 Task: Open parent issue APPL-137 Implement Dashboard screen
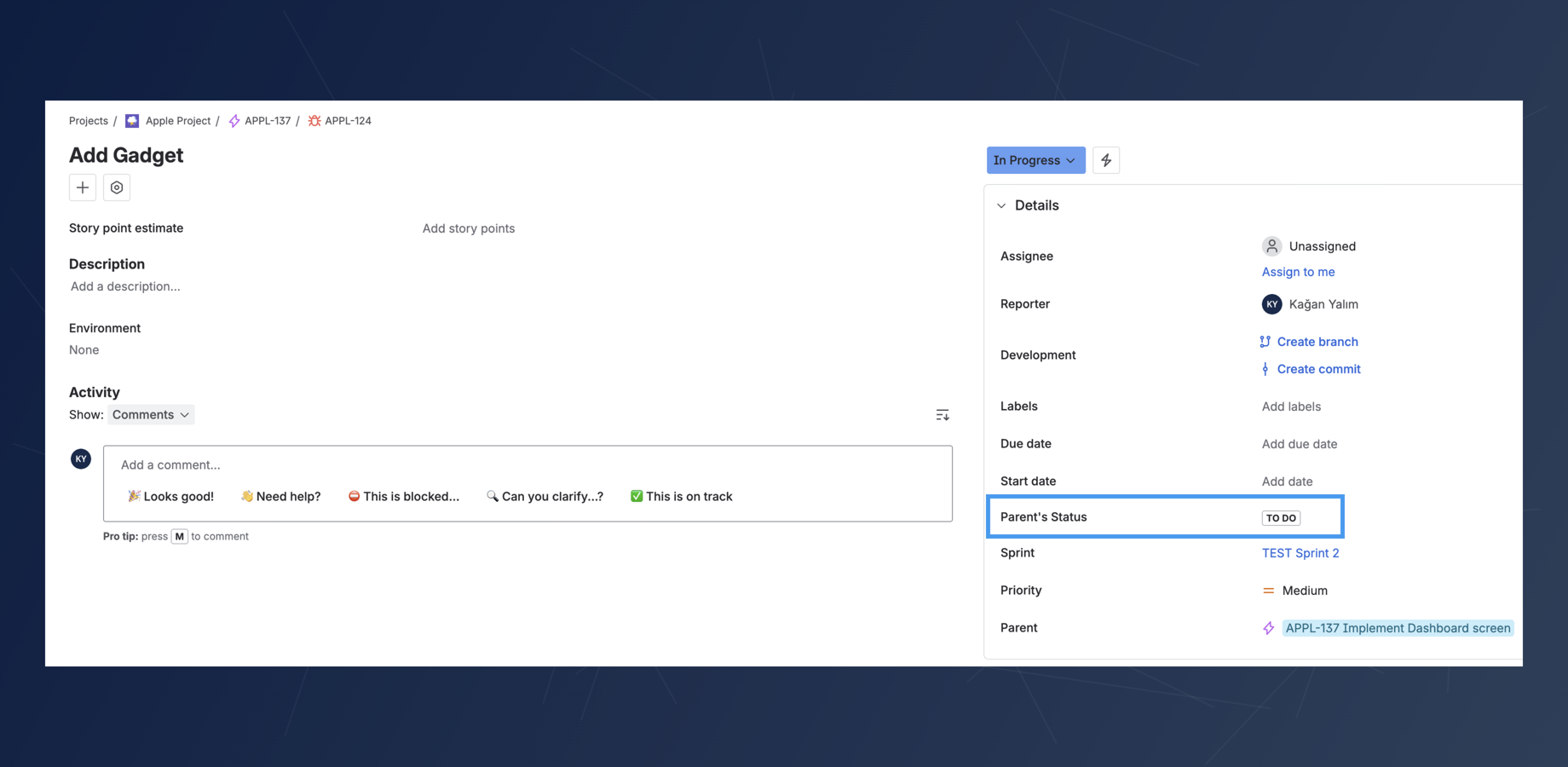[1398, 627]
